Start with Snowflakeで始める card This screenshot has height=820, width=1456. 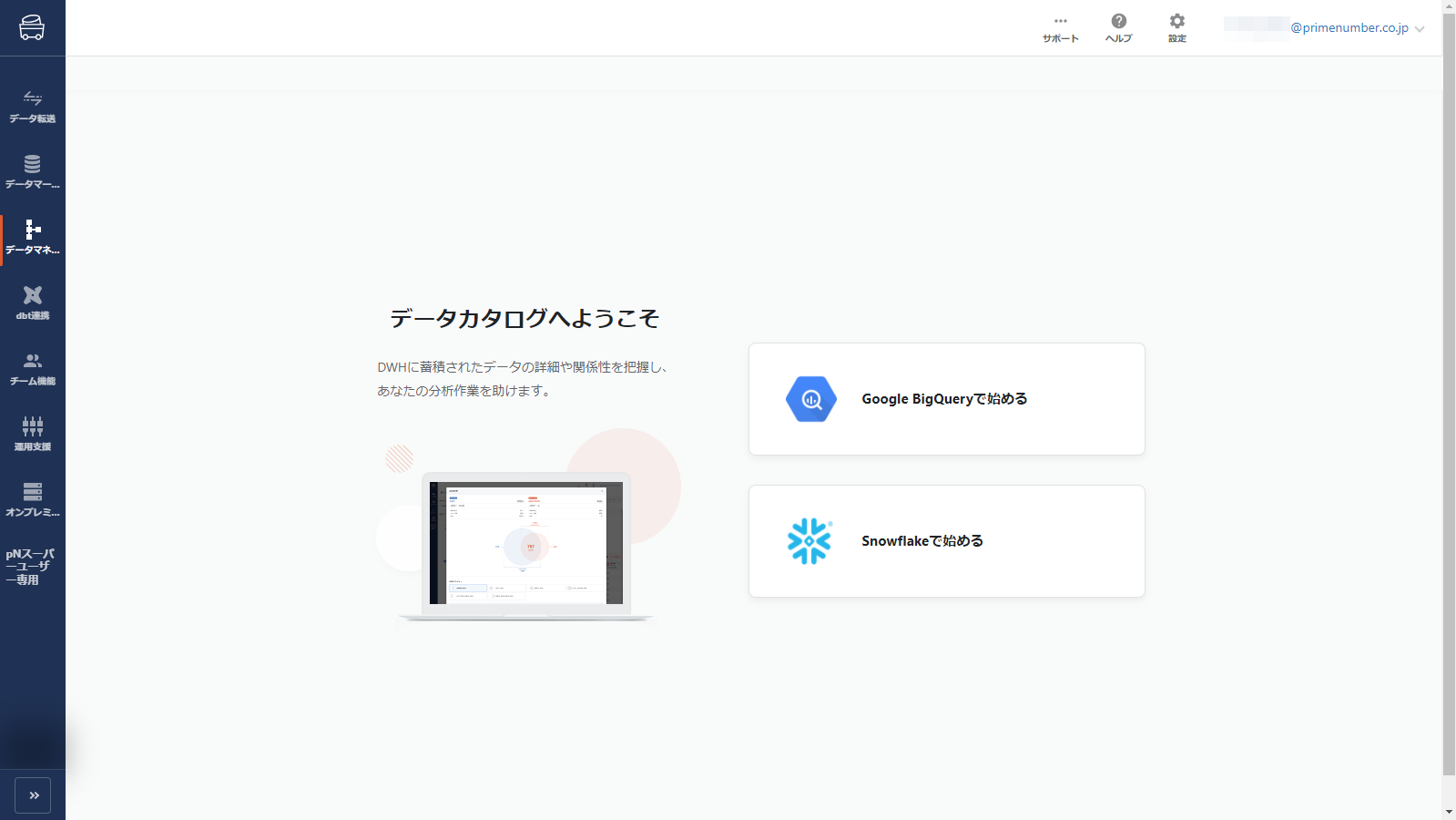pyautogui.click(x=947, y=541)
